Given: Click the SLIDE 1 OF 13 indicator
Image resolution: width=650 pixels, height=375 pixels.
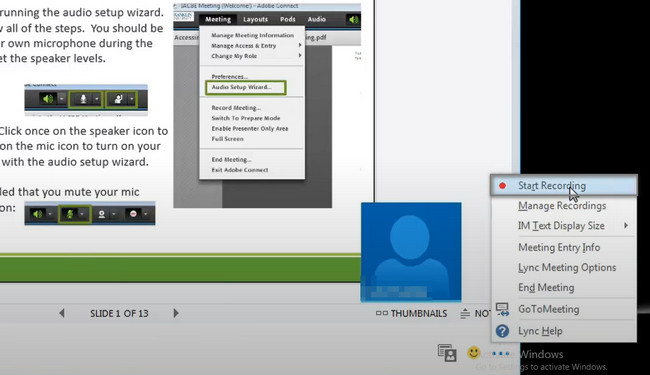Looking at the screenshot, I should click(x=119, y=313).
